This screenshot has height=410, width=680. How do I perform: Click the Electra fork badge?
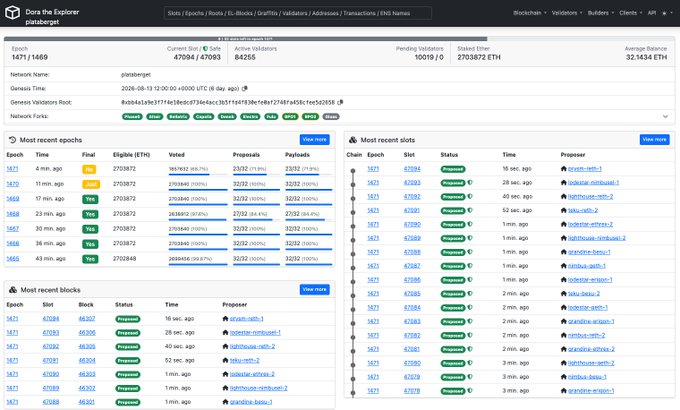(250, 116)
